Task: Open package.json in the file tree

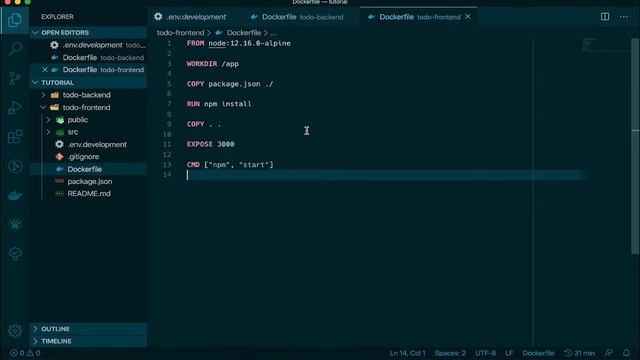Action: click(x=88, y=181)
